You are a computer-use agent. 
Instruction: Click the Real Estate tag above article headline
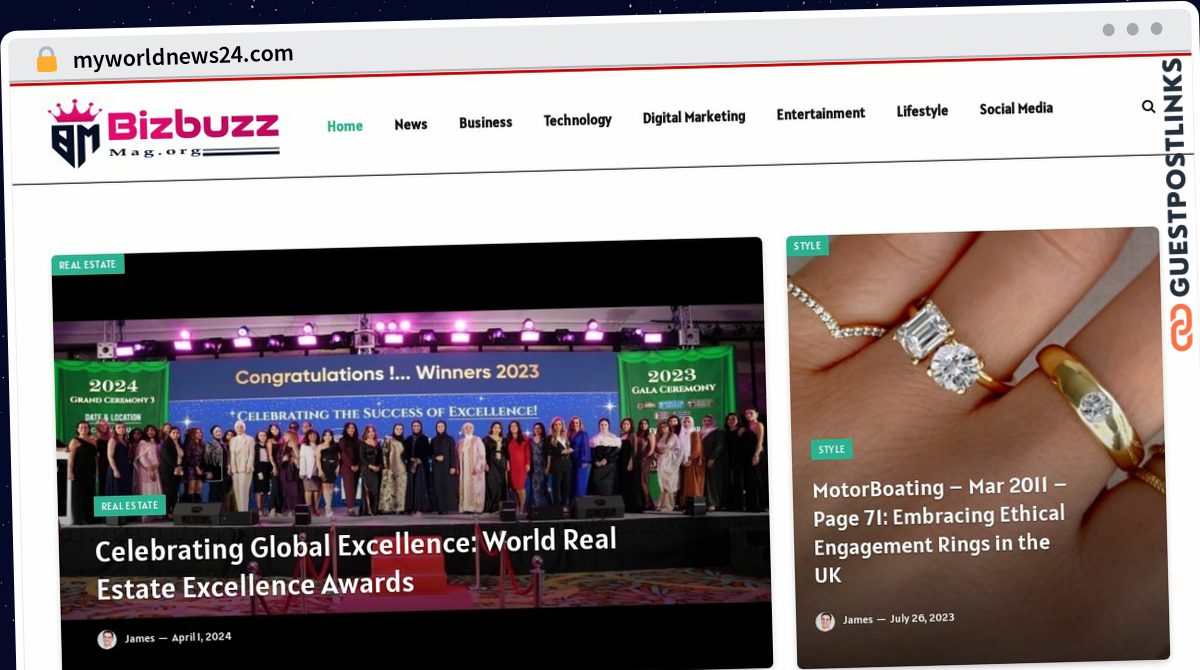coord(130,506)
